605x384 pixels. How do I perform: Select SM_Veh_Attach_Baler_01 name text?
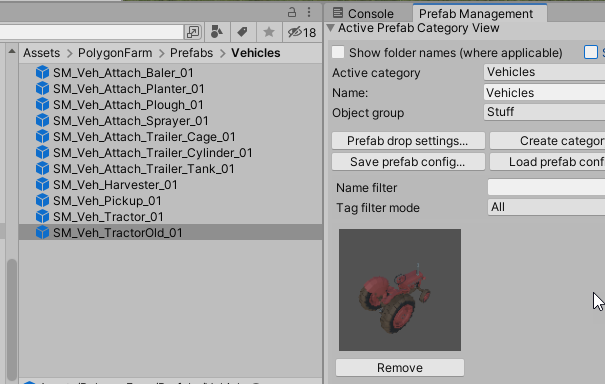pos(123,73)
